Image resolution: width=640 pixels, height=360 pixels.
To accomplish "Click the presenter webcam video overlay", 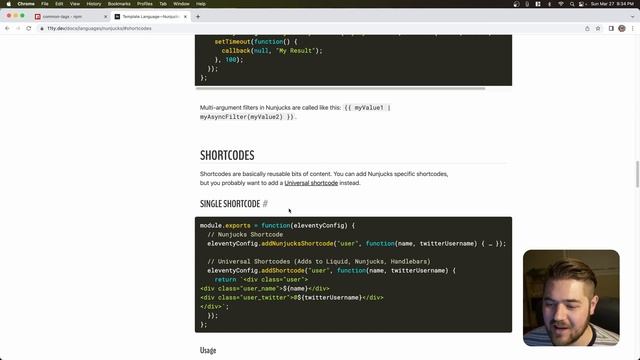I will [571, 298].
